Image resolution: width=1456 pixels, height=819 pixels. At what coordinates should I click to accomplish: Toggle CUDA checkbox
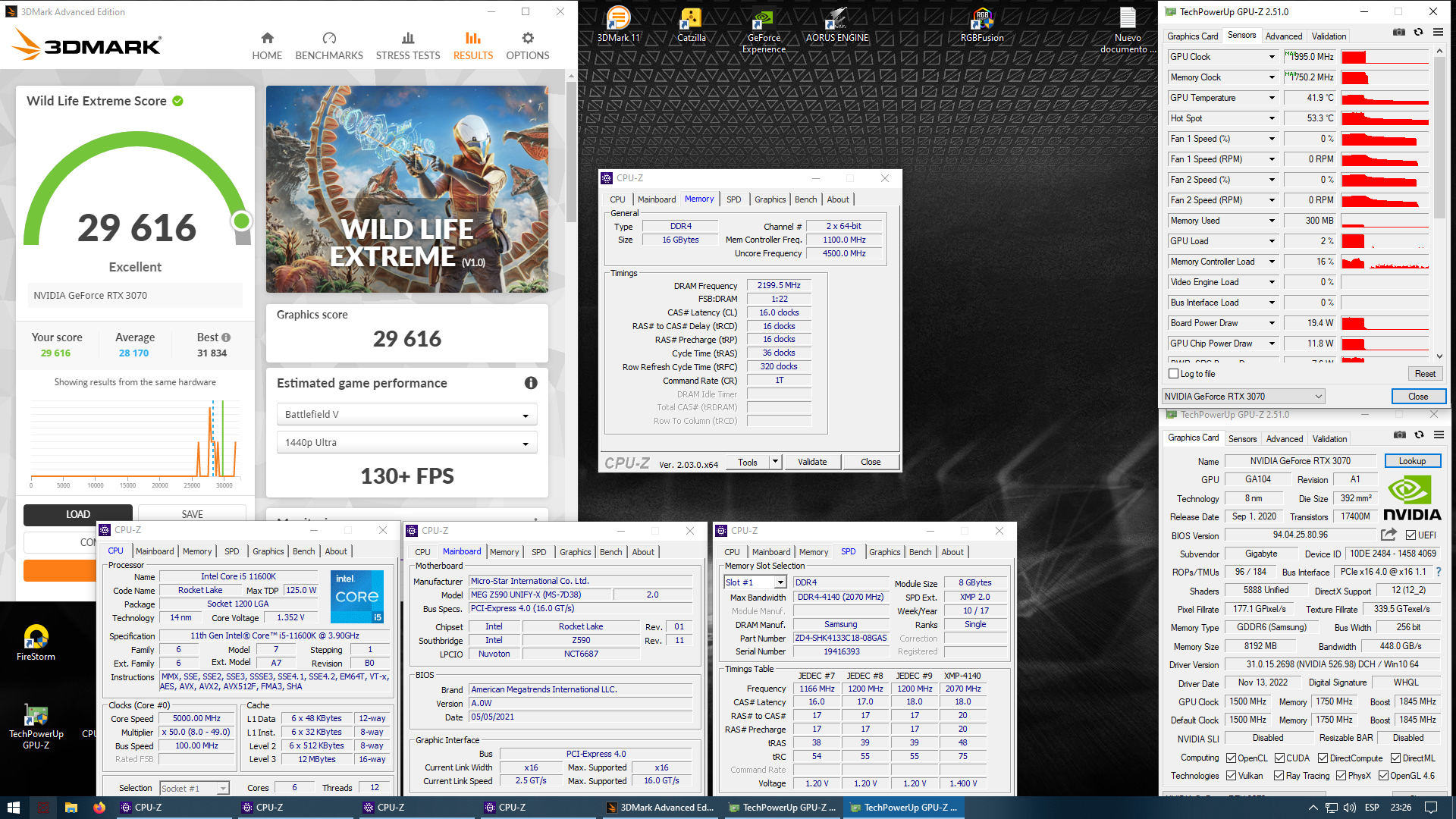1280,758
